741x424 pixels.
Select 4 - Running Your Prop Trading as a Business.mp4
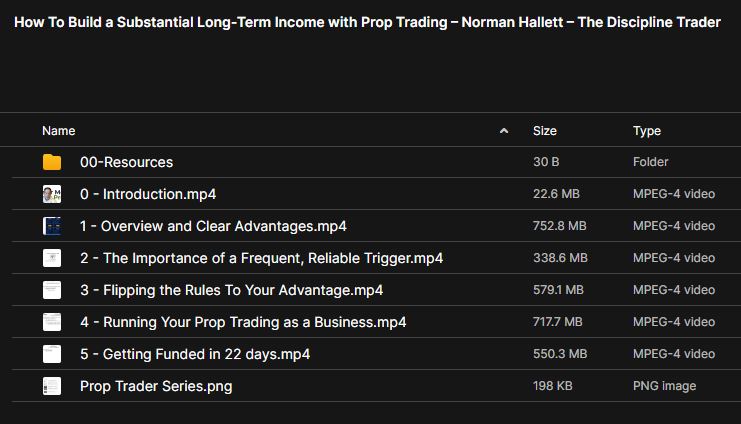pyautogui.click(x=243, y=322)
